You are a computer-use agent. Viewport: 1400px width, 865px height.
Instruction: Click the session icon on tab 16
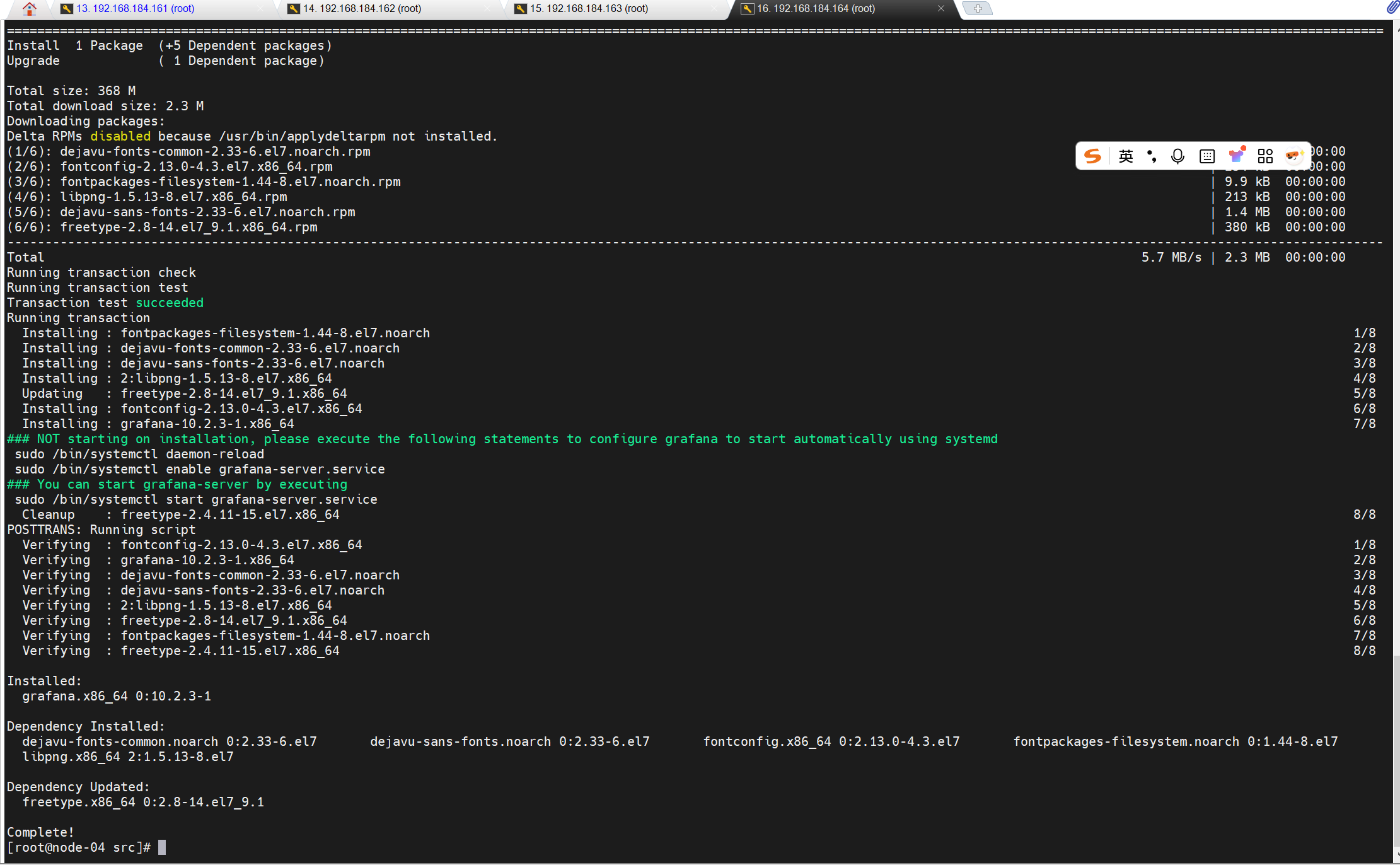[747, 8]
